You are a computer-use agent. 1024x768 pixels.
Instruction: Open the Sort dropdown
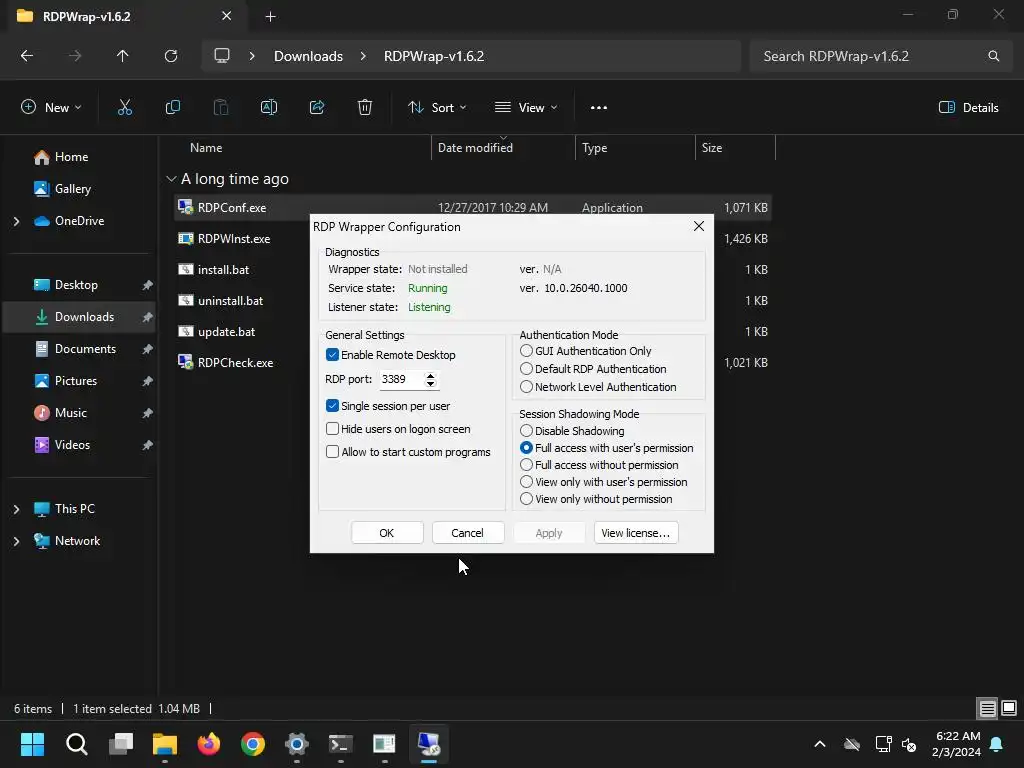[x=437, y=108]
